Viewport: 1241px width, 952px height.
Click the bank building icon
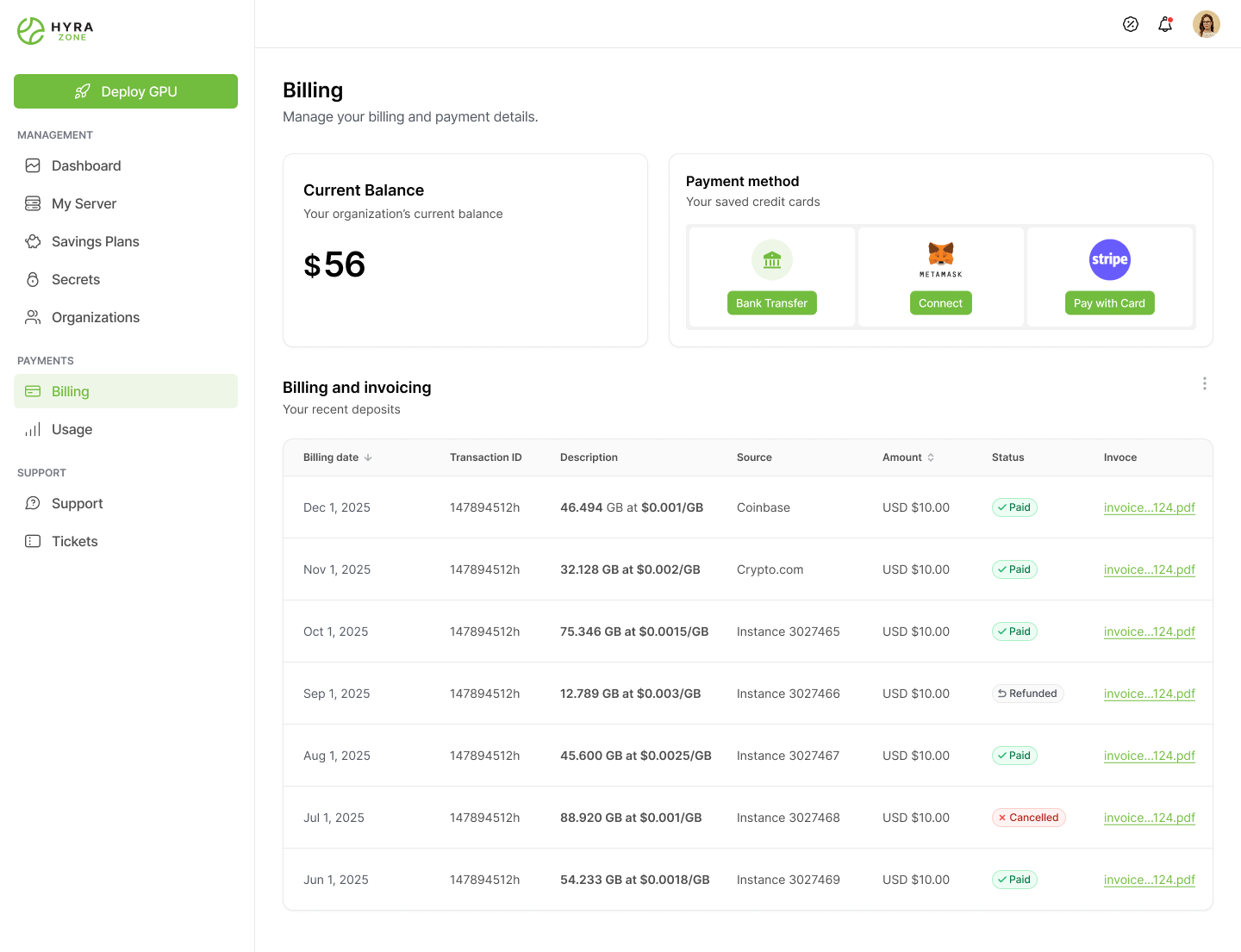coord(772,259)
